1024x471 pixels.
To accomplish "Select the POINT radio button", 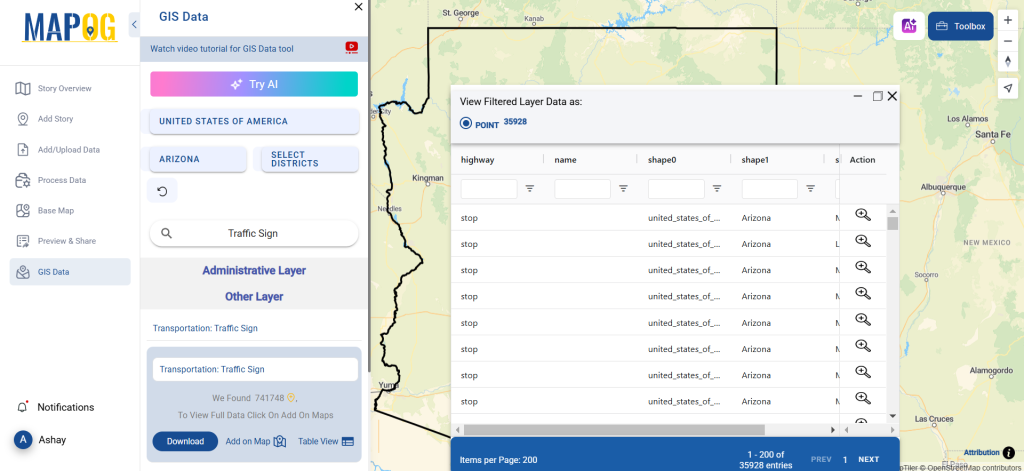I will point(466,123).
